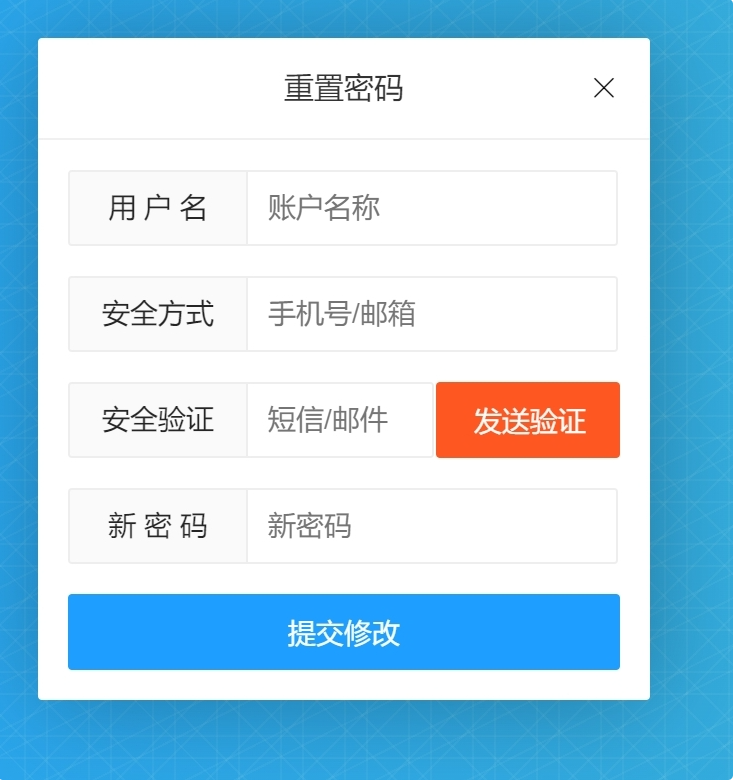734x782 pixels.
Task: Click the orange 发送验证 button
Action: 528,420
